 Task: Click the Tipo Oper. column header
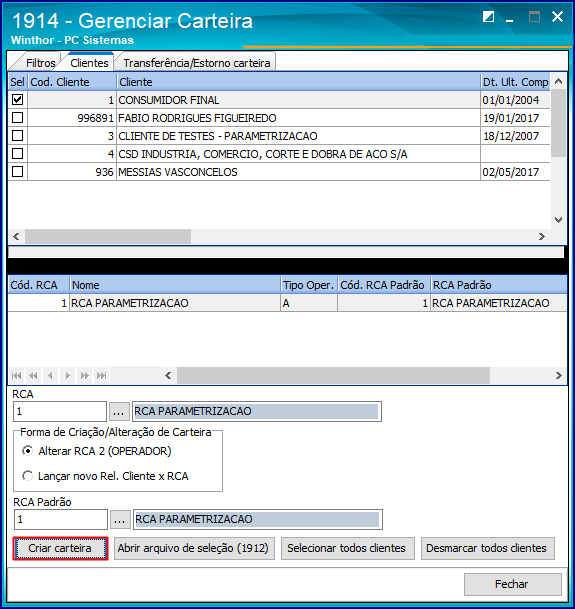pyautogui.click(x=309, y=285)
